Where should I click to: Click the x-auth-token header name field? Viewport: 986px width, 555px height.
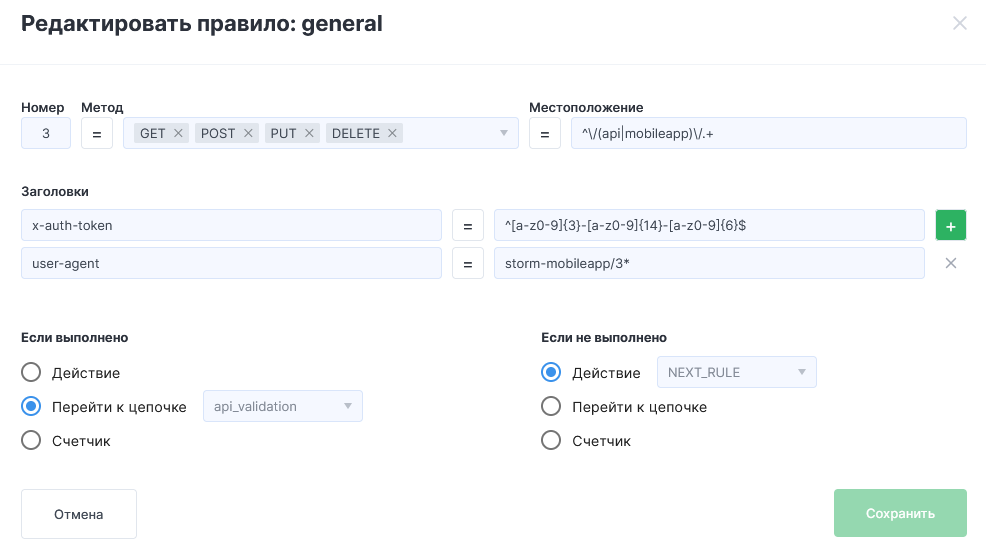(231, 226)
